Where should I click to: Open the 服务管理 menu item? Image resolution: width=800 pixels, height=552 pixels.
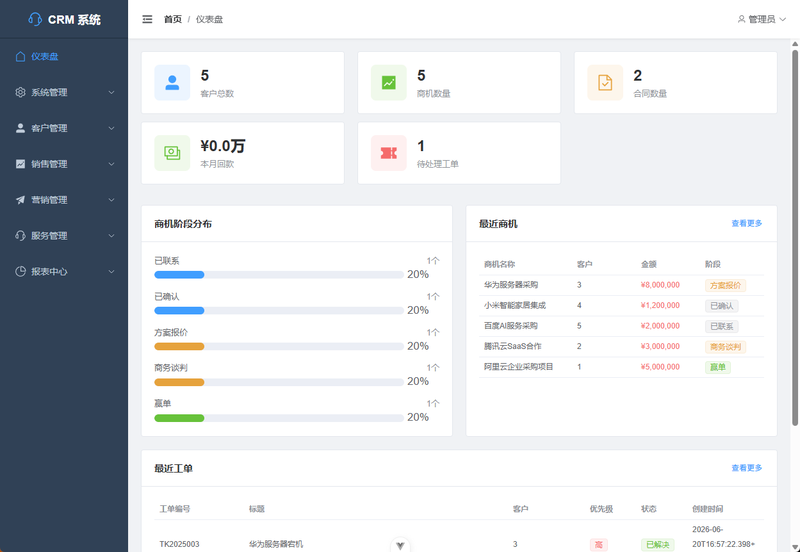pyautogui.click(x=64, y=236)
